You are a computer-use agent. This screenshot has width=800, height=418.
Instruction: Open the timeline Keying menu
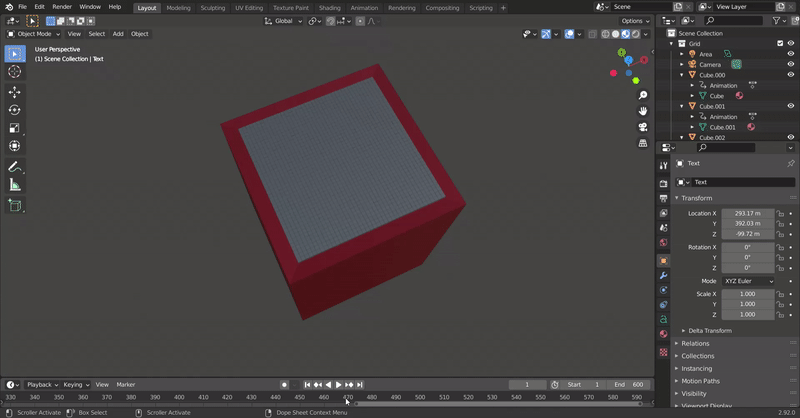pos(76,385)
